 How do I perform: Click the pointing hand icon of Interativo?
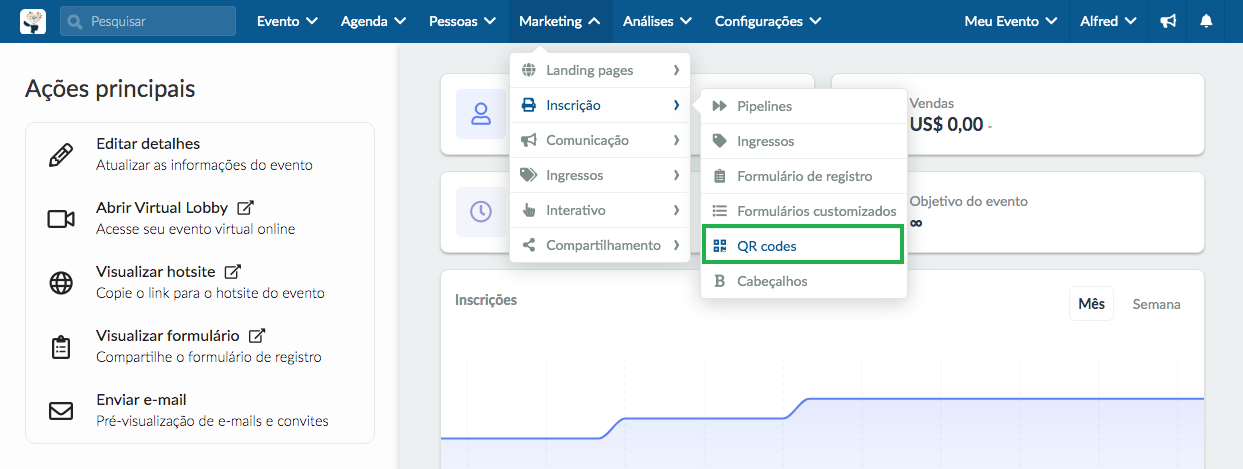point(528,210)
